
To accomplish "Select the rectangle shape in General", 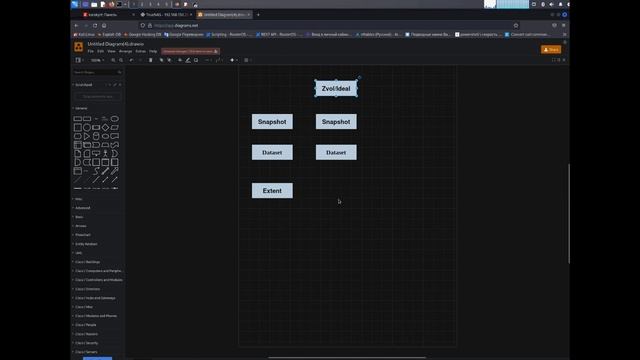I will click(x=78, y=119).
